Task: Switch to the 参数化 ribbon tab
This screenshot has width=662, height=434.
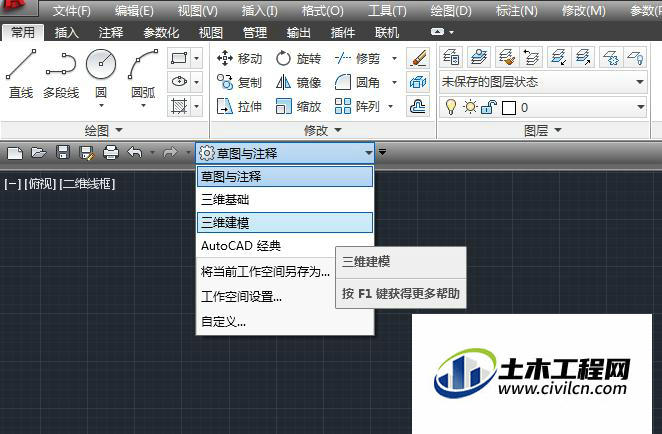Action: (x=161, y=33)
